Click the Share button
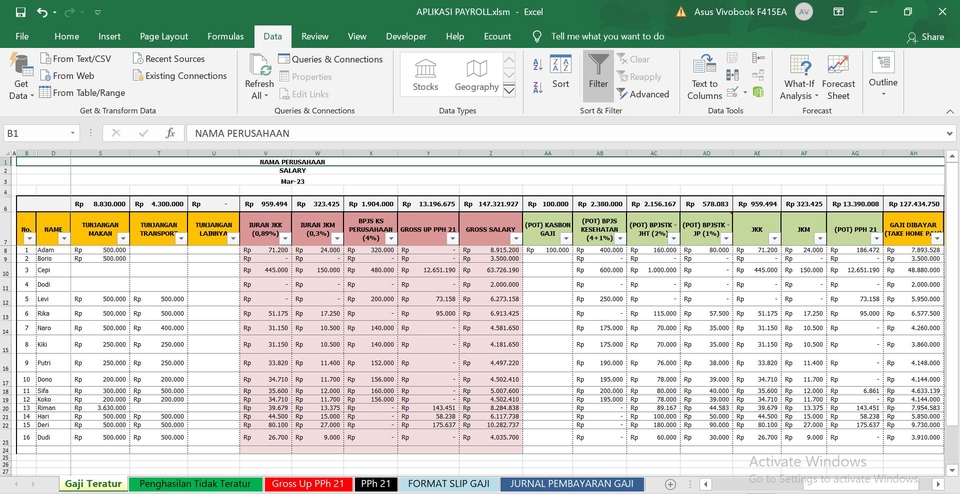This screenshot has height=494, width=960. pos(926,37)
